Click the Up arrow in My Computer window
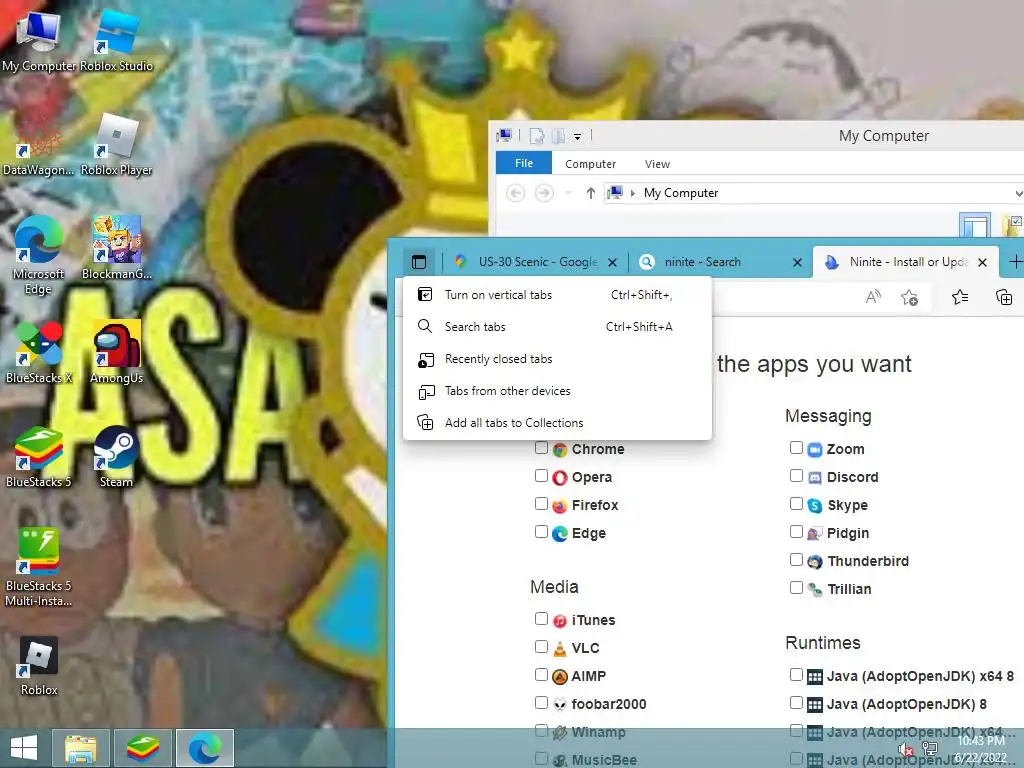This screenshot has height=768, width=1024. point(590,193)
